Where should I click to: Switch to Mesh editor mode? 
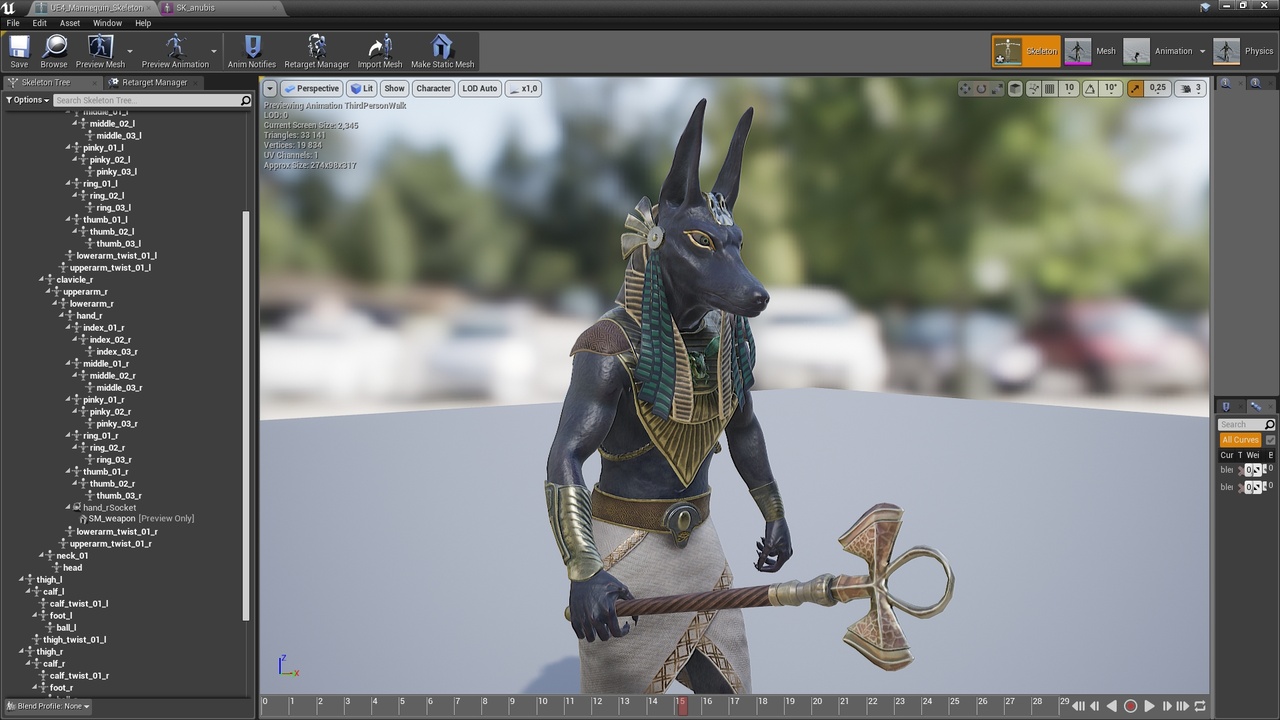click(x=1090, y=51)
